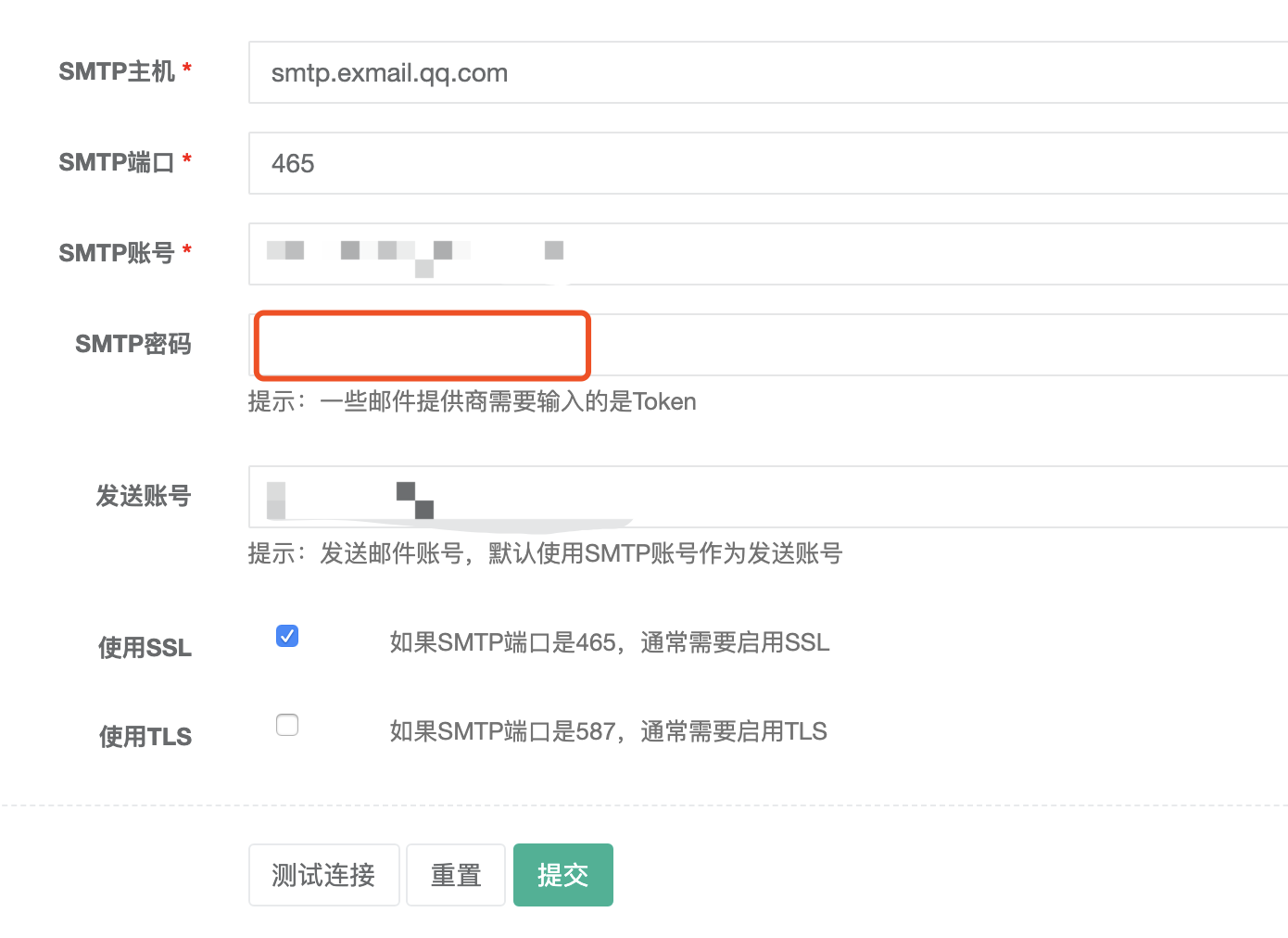Click the SMTP密码 label
Image resolution: width=1288 pixels, height=938 pixels.
click(133, 344)
